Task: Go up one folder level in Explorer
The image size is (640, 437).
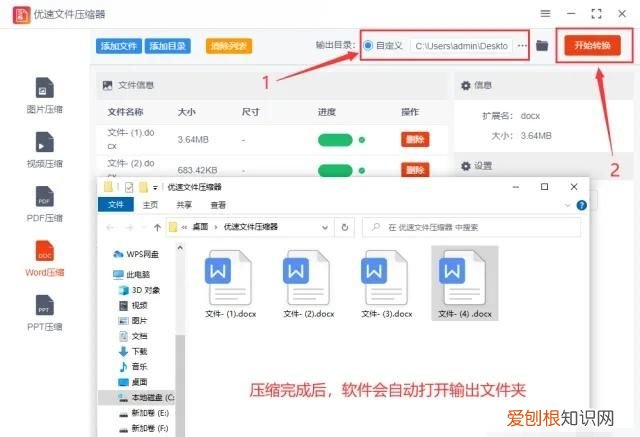Action: tap(158, 227)
